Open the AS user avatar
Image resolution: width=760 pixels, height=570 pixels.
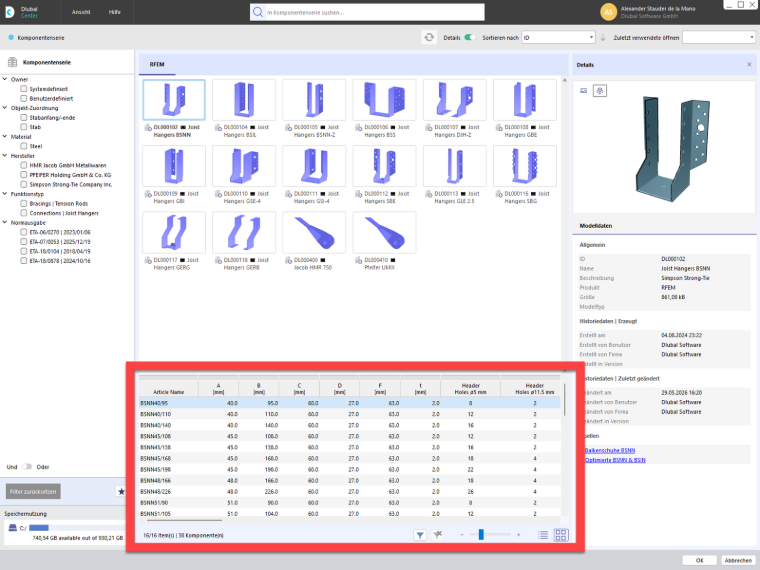coord(608,12)
